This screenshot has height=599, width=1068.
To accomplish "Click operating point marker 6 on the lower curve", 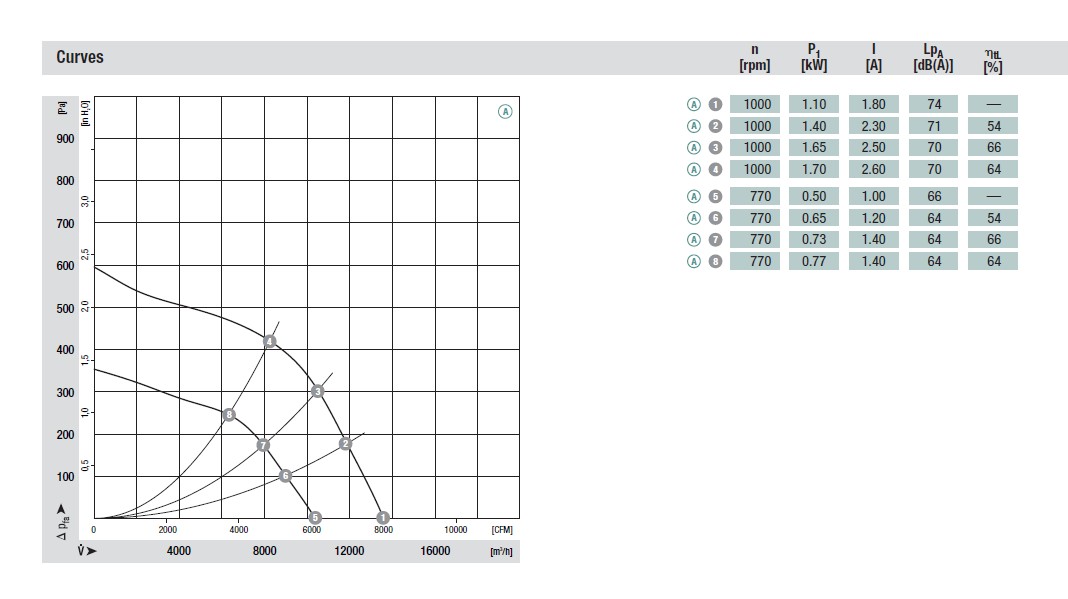I will 285,475.
